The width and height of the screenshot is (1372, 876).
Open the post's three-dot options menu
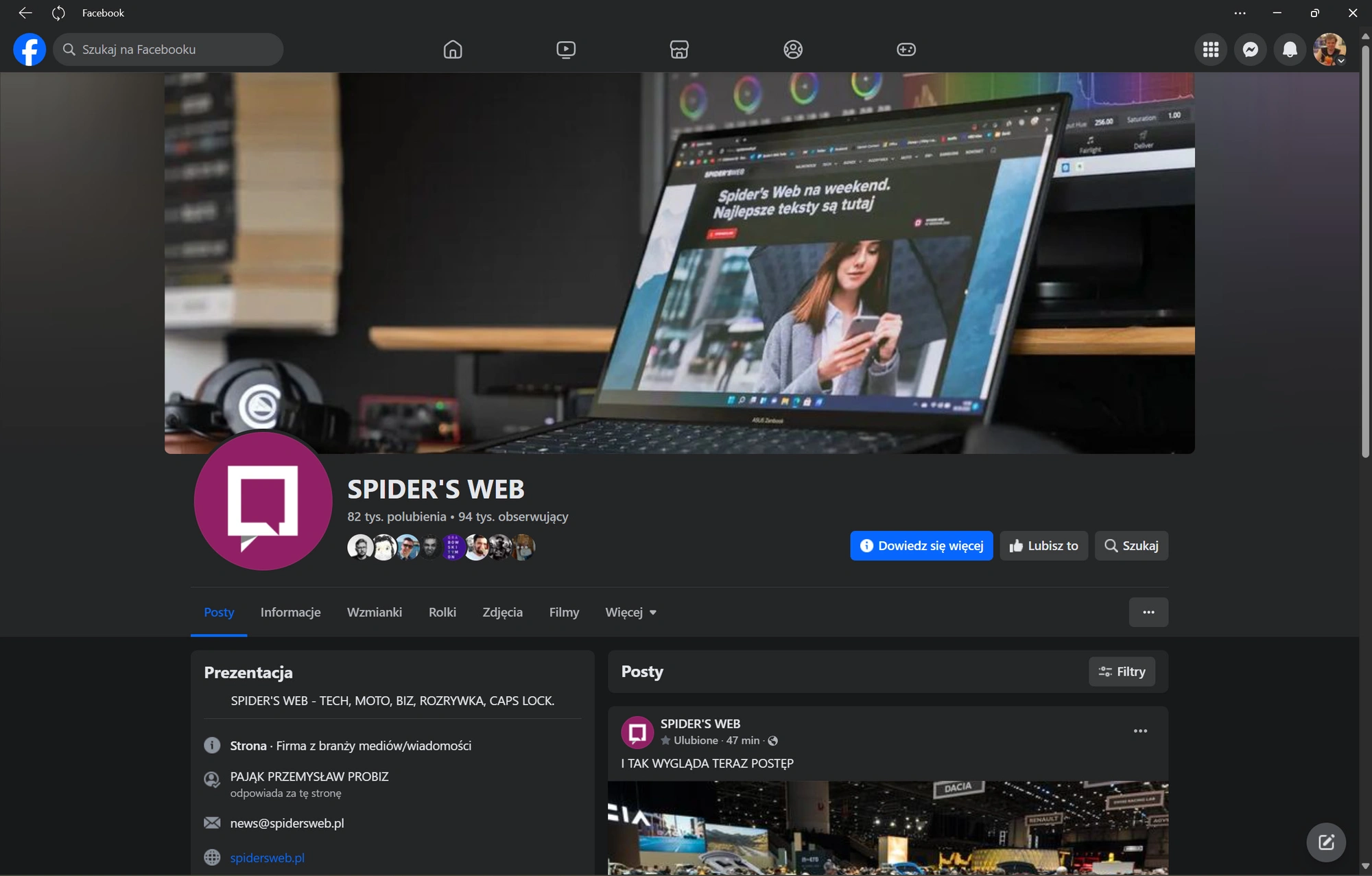pyautogui.click(x=1140, y=731)
